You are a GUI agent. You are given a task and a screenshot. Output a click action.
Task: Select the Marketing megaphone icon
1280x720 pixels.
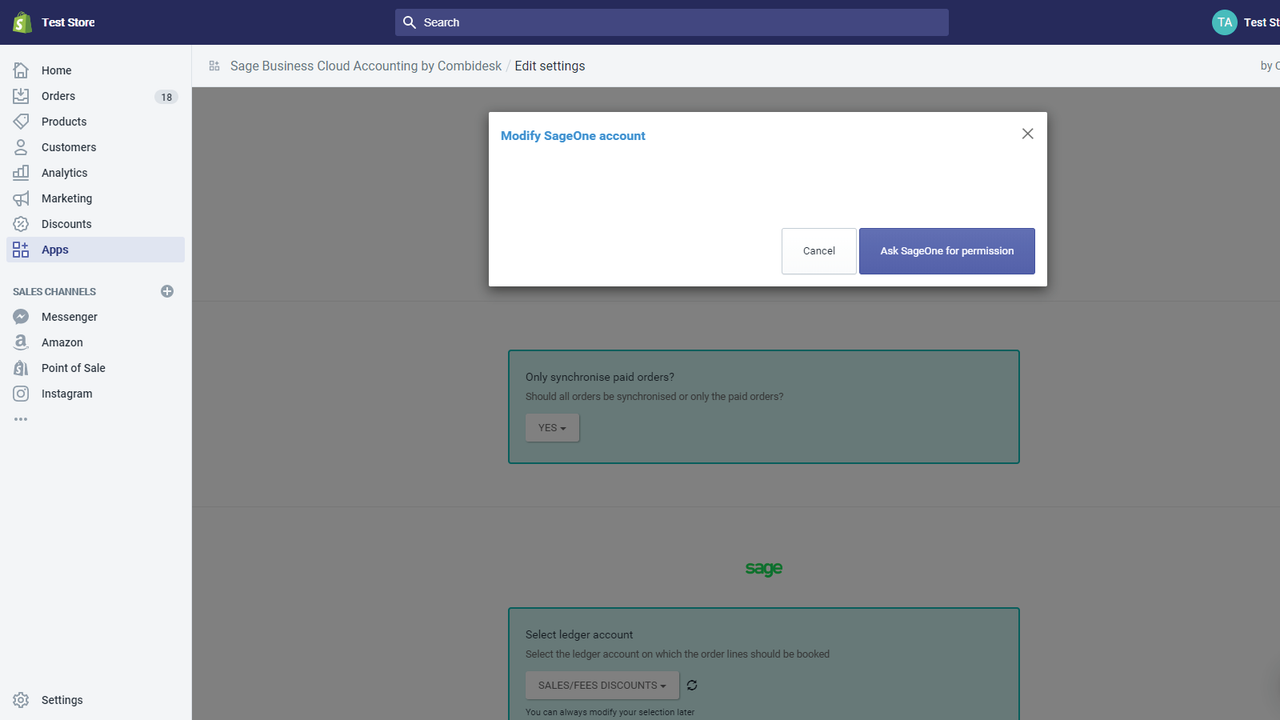(66, 198)
